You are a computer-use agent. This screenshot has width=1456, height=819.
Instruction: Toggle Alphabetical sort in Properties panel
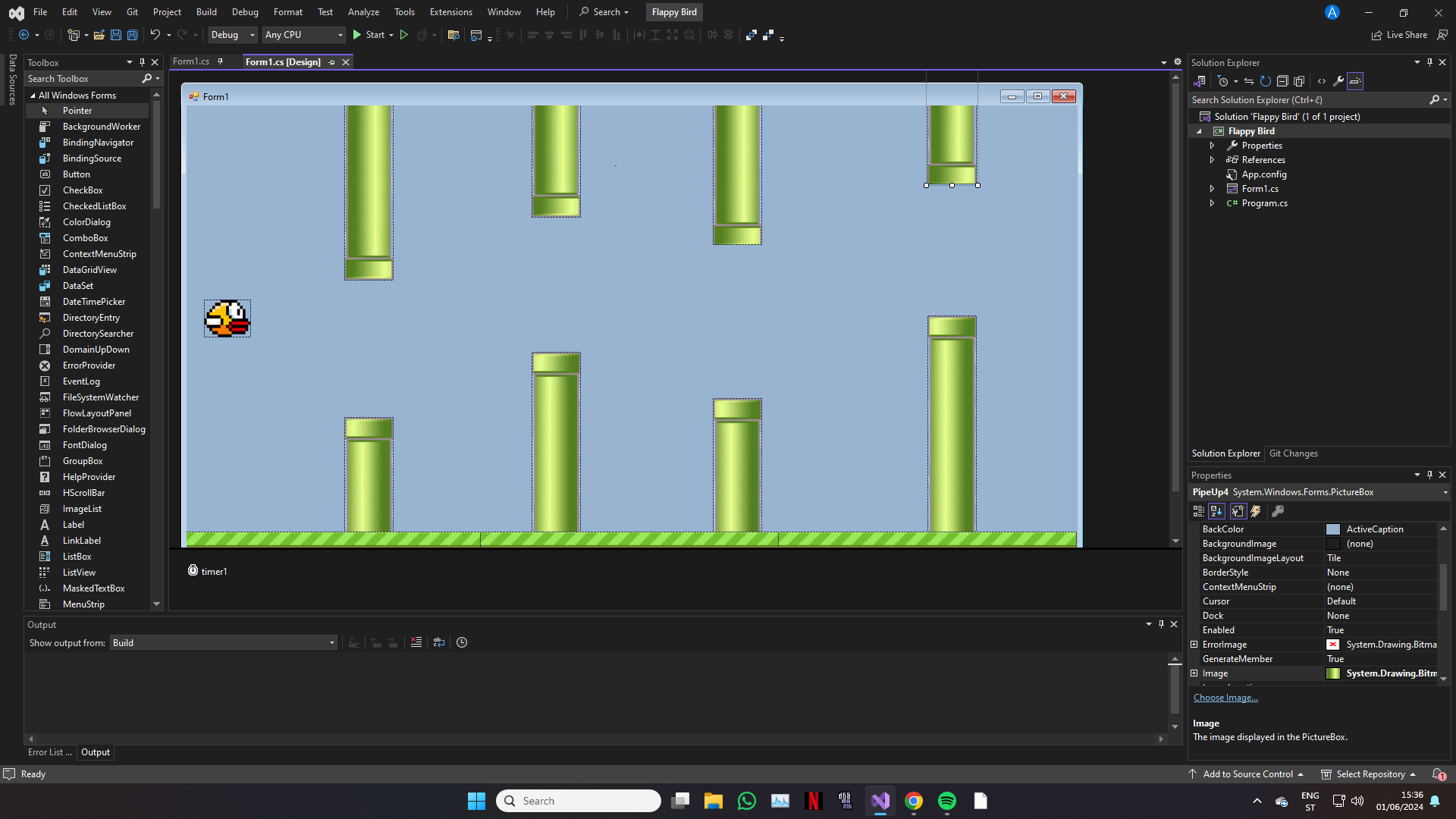click(x=1216, y=511)
